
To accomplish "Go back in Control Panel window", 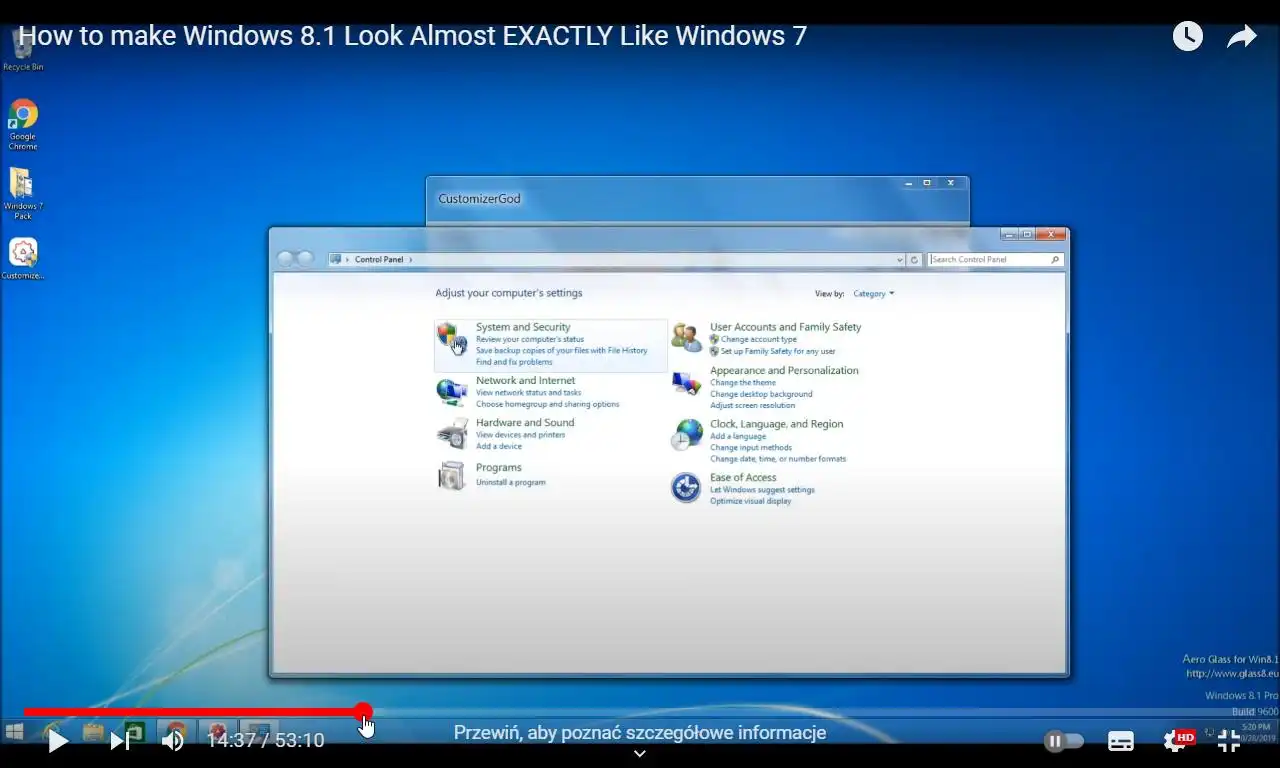I will [x=286, y=259].
